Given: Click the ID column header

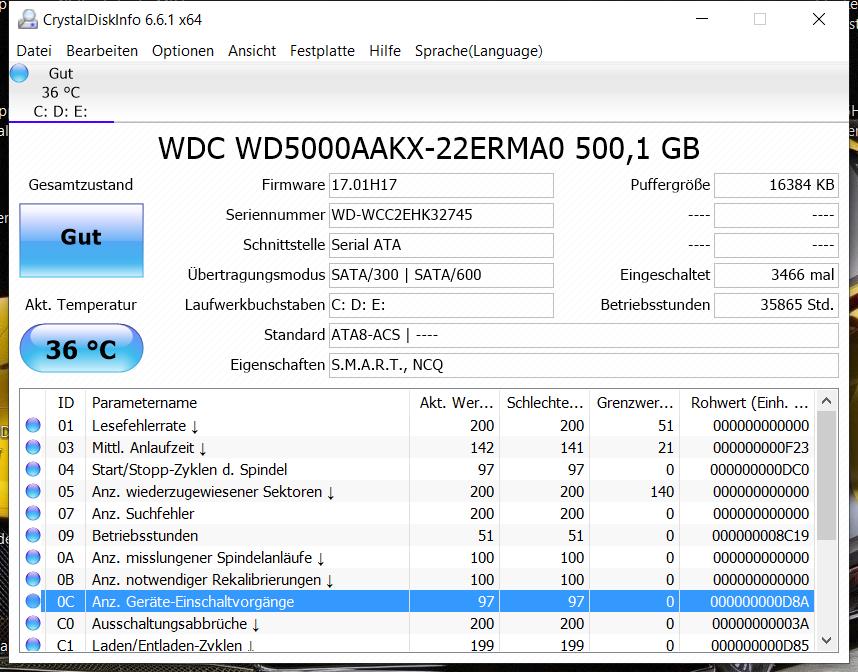Looking at the screenshot, I should point(66,403).
